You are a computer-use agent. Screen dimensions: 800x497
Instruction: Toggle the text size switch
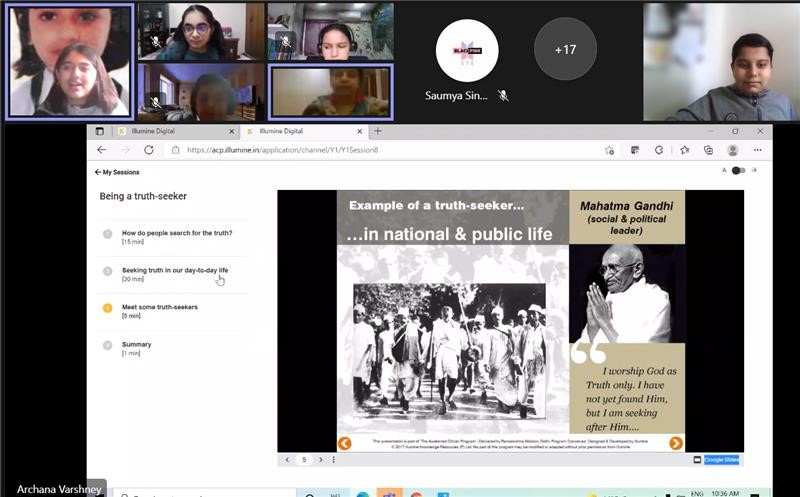click(738, 171)
